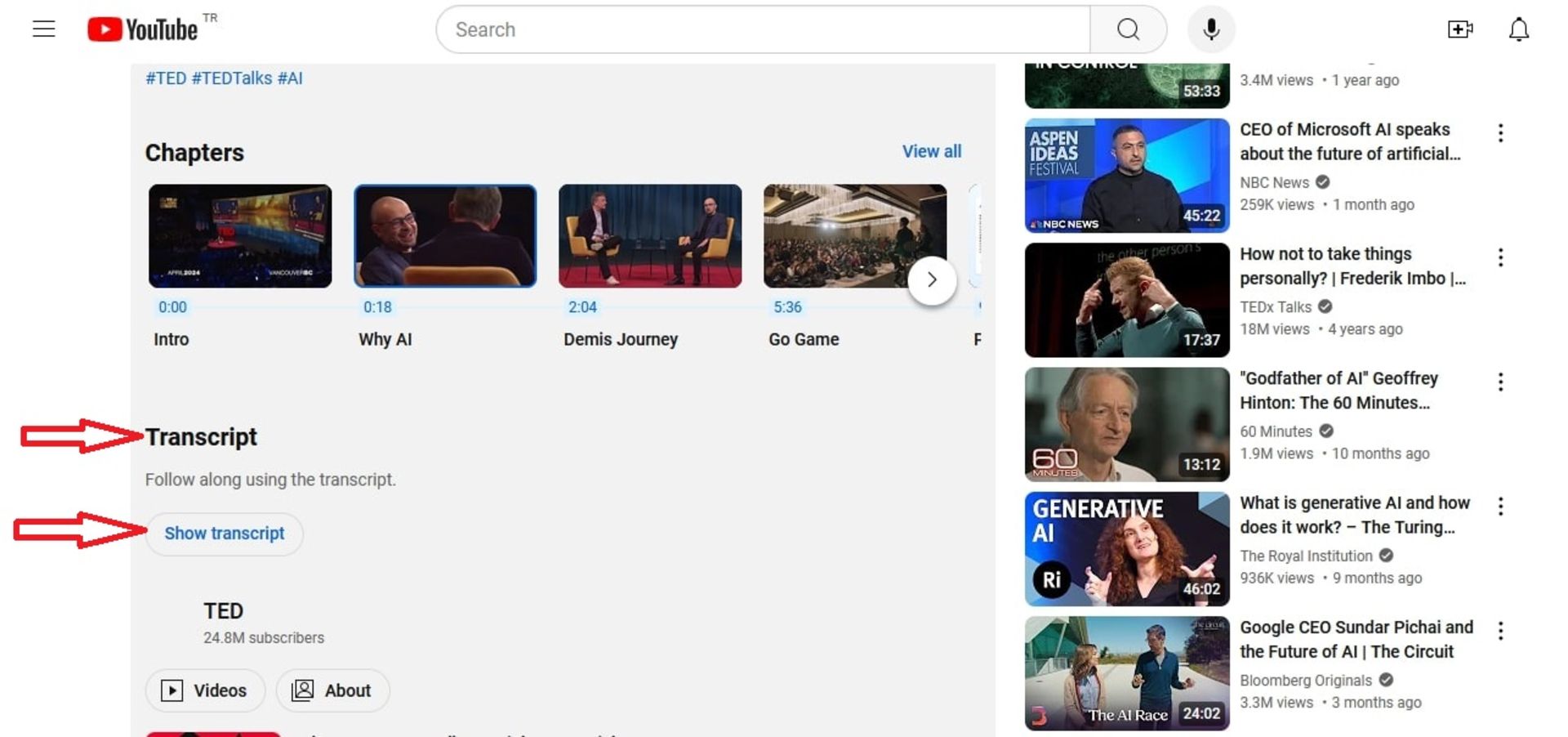The height and width of the screenshot is (737, 1568).
Task: Open more options for Geoffrey Hinton video
Action: [x=1500, y=382]
